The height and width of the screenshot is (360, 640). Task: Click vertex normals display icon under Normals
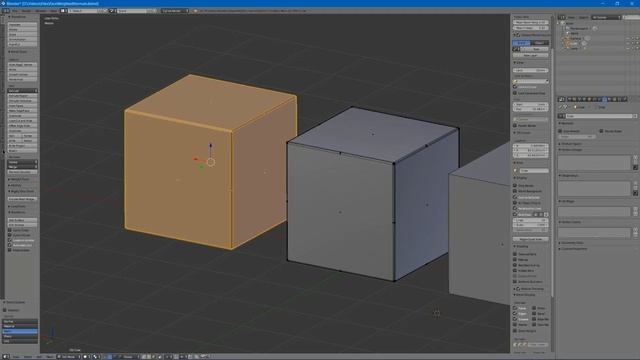(x=516, y=344)
